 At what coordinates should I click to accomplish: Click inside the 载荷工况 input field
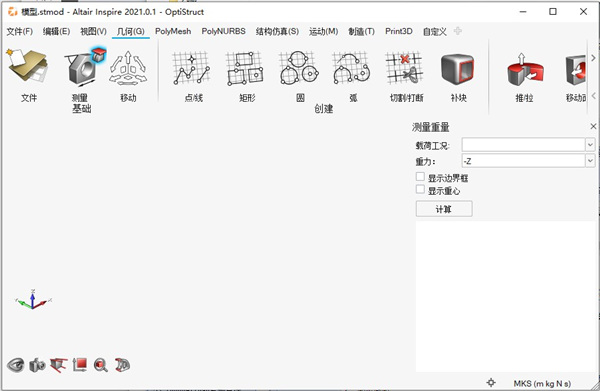pos(523,145)
